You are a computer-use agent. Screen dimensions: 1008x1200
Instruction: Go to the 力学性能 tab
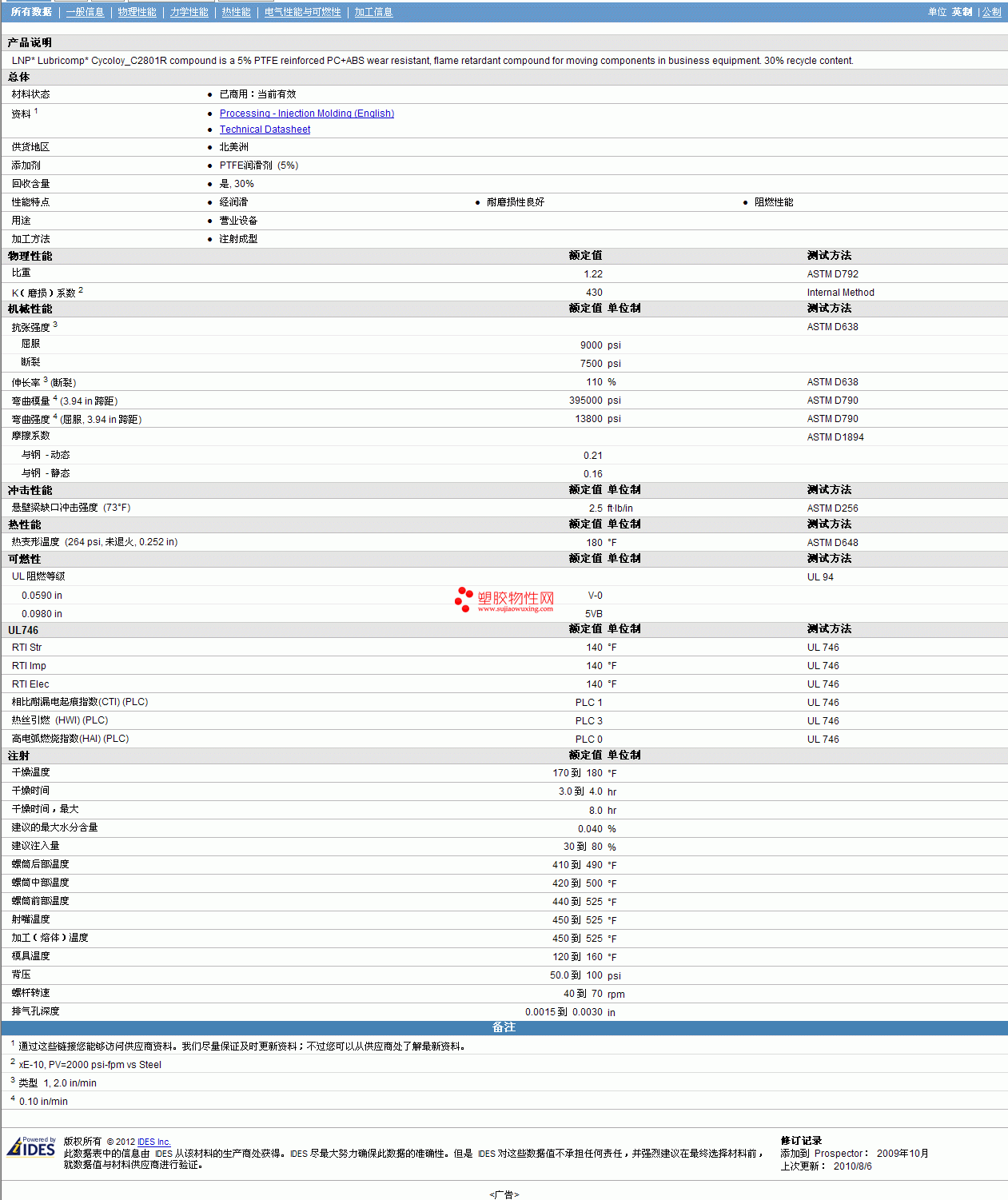coord(189,12)
